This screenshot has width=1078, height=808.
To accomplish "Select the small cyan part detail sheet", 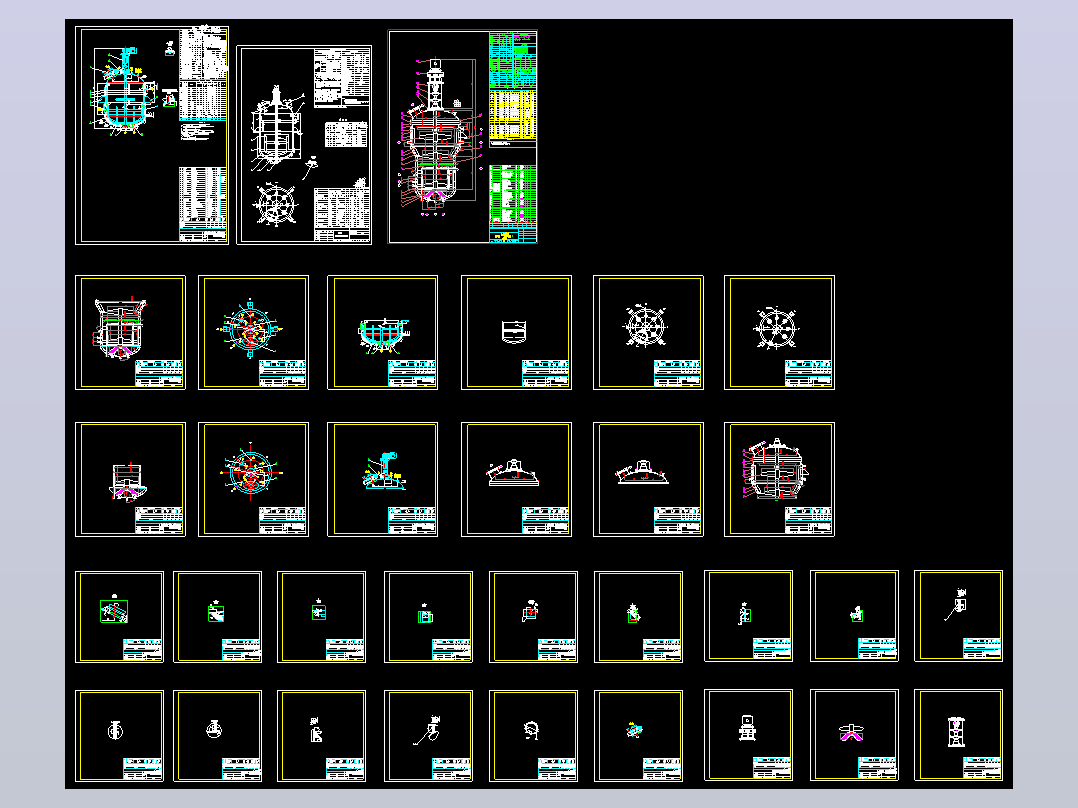I will [x=639, y=736].
